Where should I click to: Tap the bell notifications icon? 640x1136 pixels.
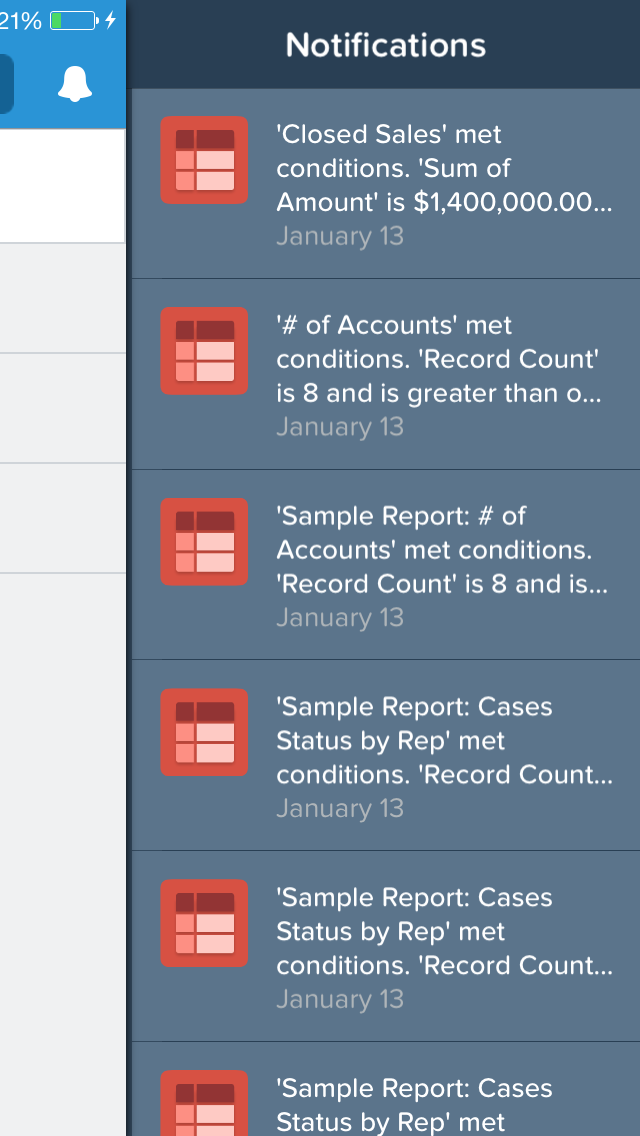coord(75,84)
